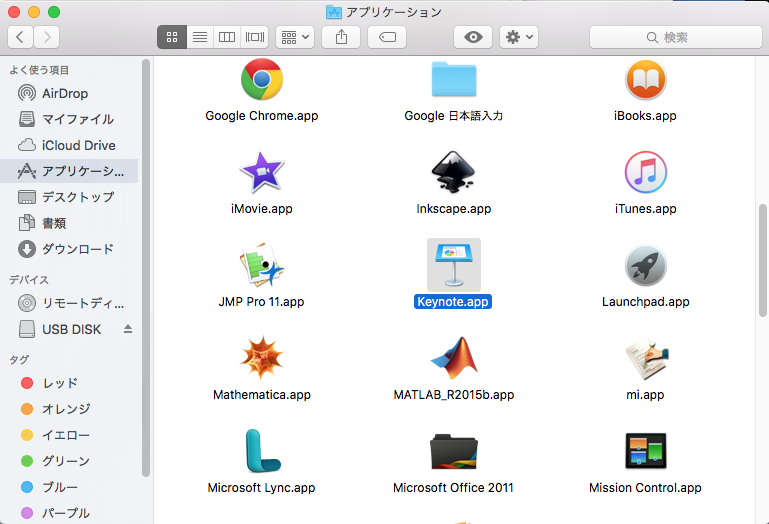
Task: Open the item arrangement dropdown
Action: click(295, 37)
